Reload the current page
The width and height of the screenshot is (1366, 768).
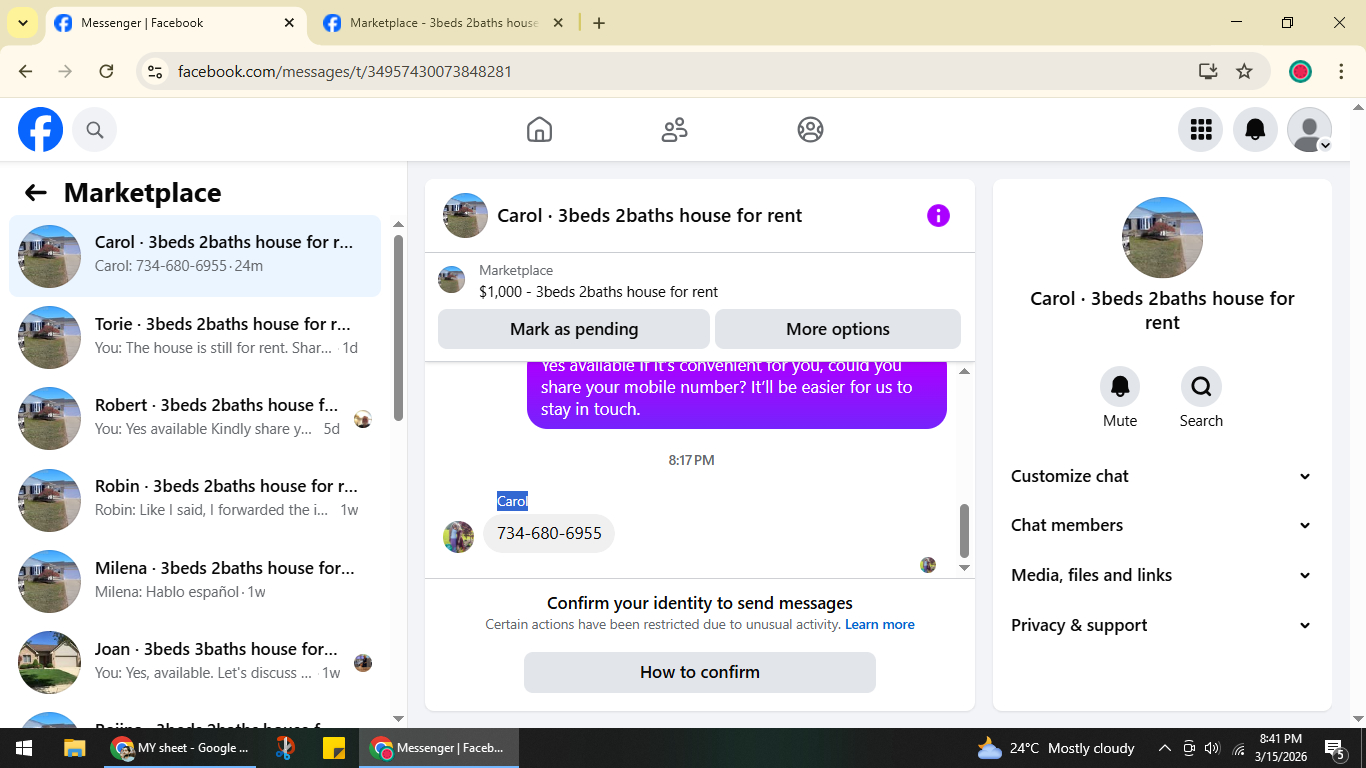coord(106,71)
